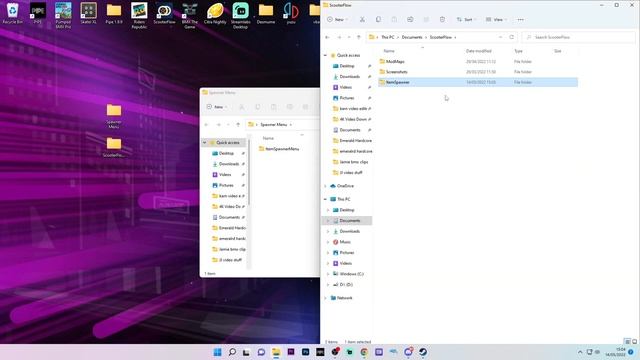This screenshot has width=640, height=360.
Task: Click the Name column header in ScooterFlow window
Action: (389, 51)
